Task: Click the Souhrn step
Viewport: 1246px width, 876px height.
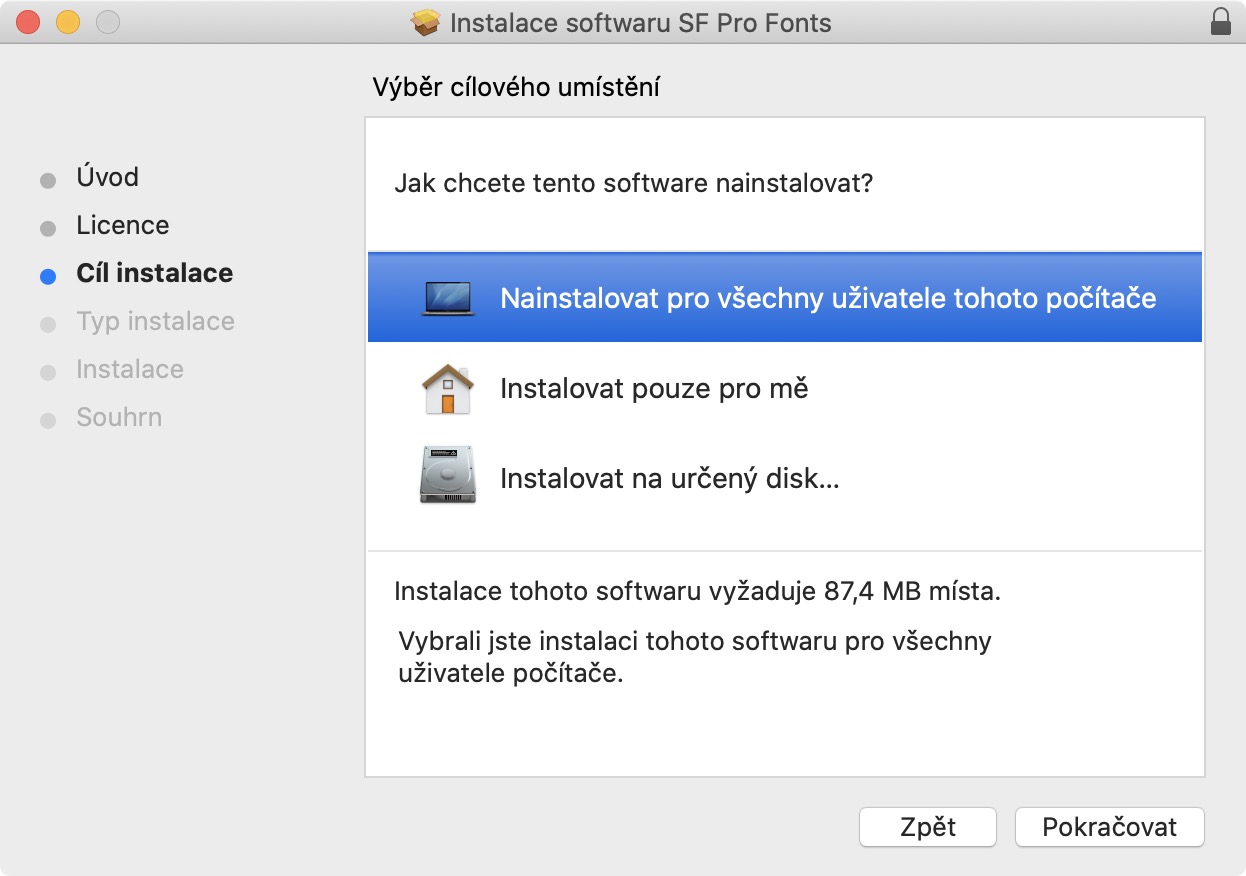Action: 119,418
